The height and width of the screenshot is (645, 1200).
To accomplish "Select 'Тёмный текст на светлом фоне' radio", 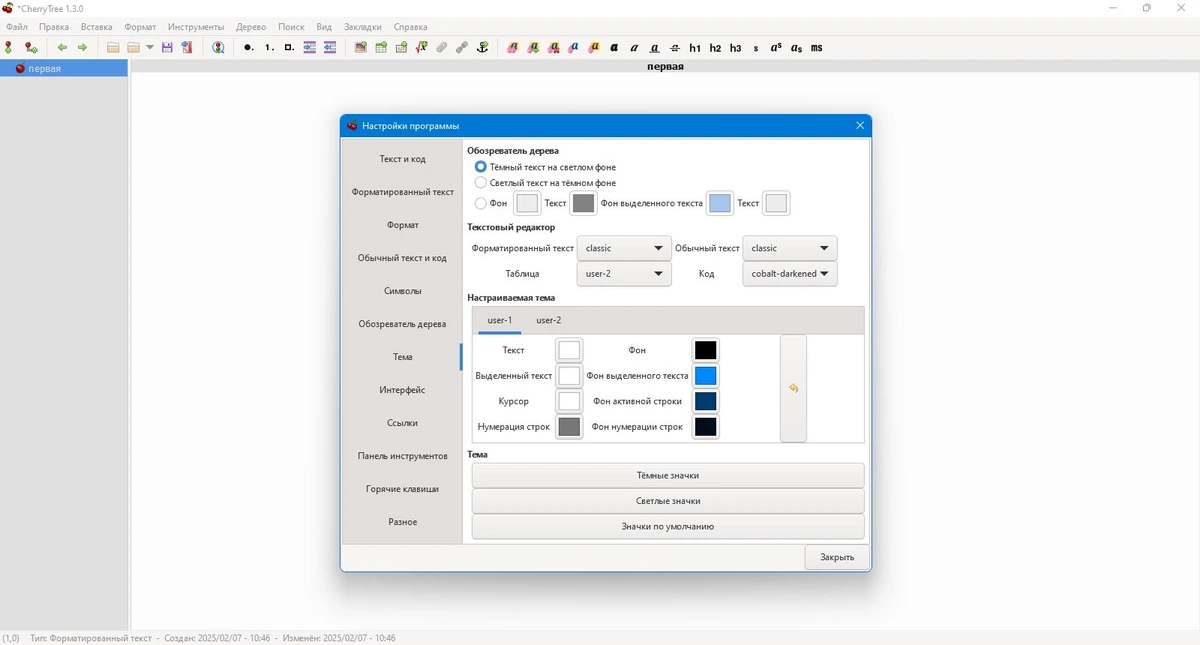I will (x=481, y=167).
